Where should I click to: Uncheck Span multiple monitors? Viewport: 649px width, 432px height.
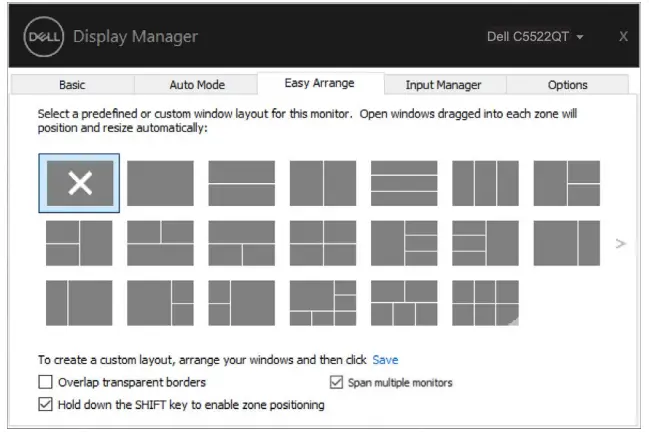click(x=336, y=382)
